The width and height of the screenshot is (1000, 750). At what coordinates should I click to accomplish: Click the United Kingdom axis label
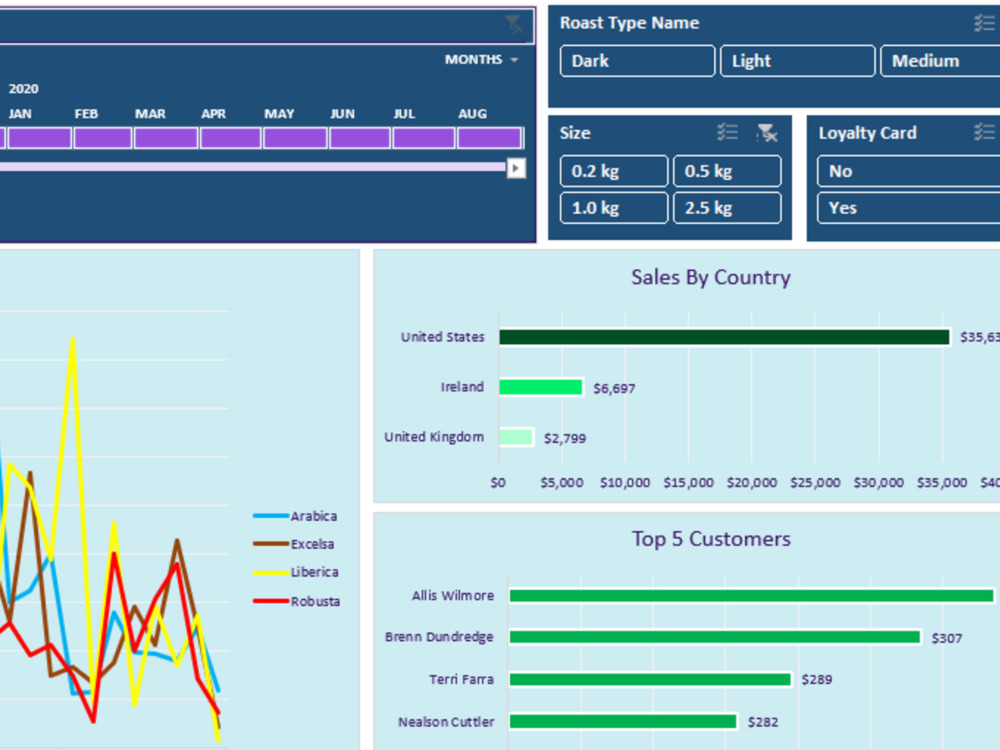[x=434, y=437]
